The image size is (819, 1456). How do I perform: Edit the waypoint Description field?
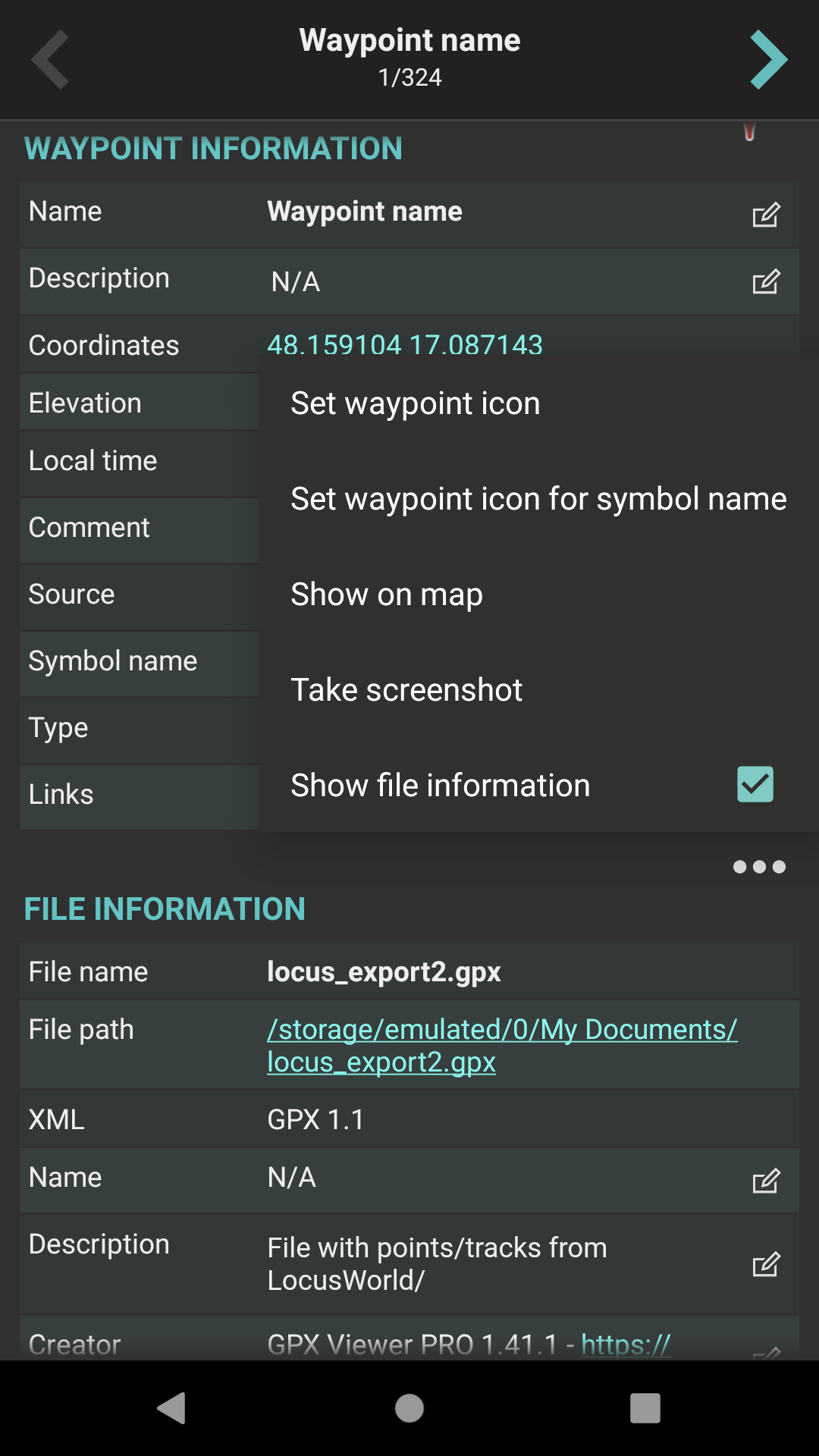coord(765,281)
